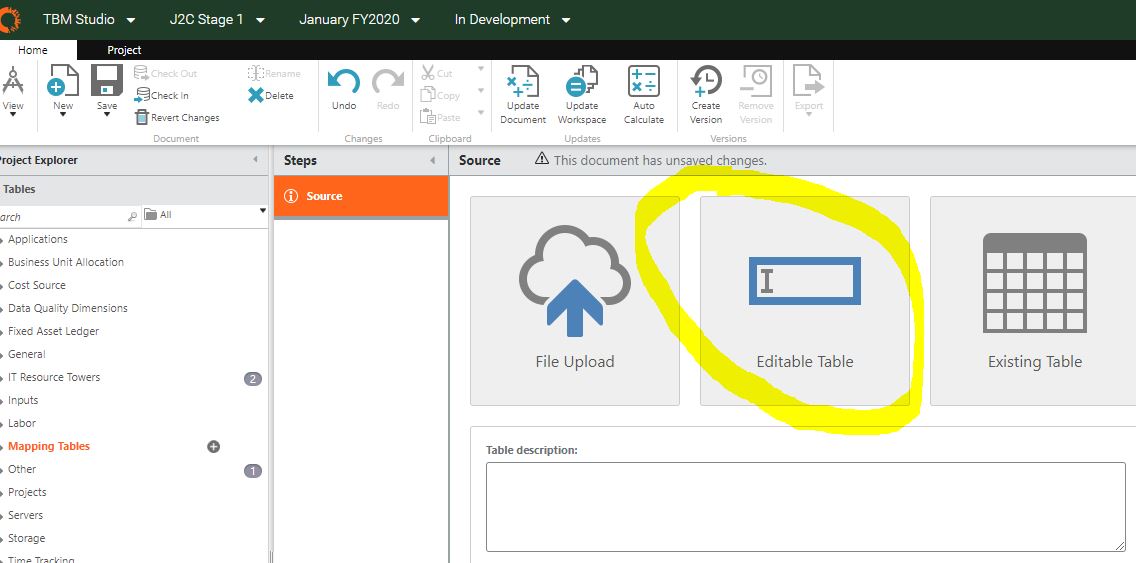This screenshot has height=563, width=1136.
Task: Click the Apptio logo icon
Action: 9,20
